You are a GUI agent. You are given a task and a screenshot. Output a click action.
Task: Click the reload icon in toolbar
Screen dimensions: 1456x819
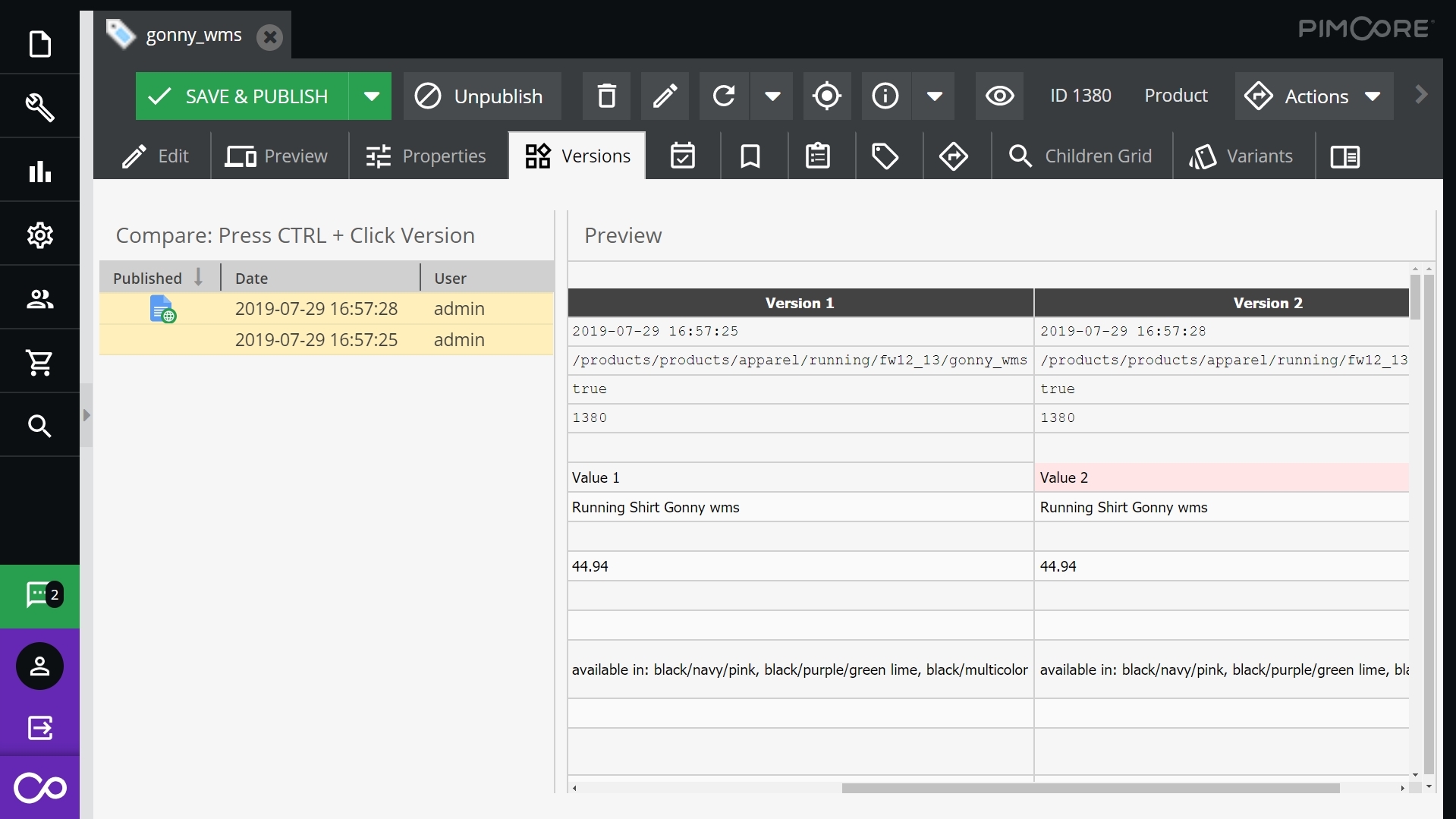(724, 96)
